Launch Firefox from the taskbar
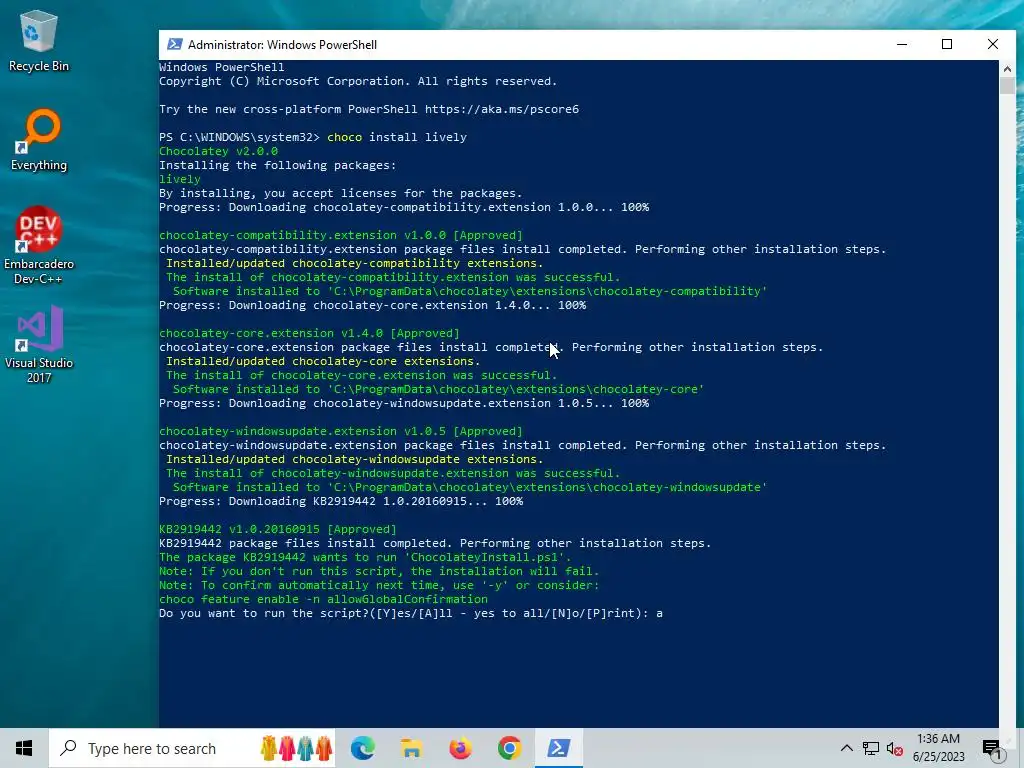The height and width of the screenshot is (768, 1024). click(460, 748)
